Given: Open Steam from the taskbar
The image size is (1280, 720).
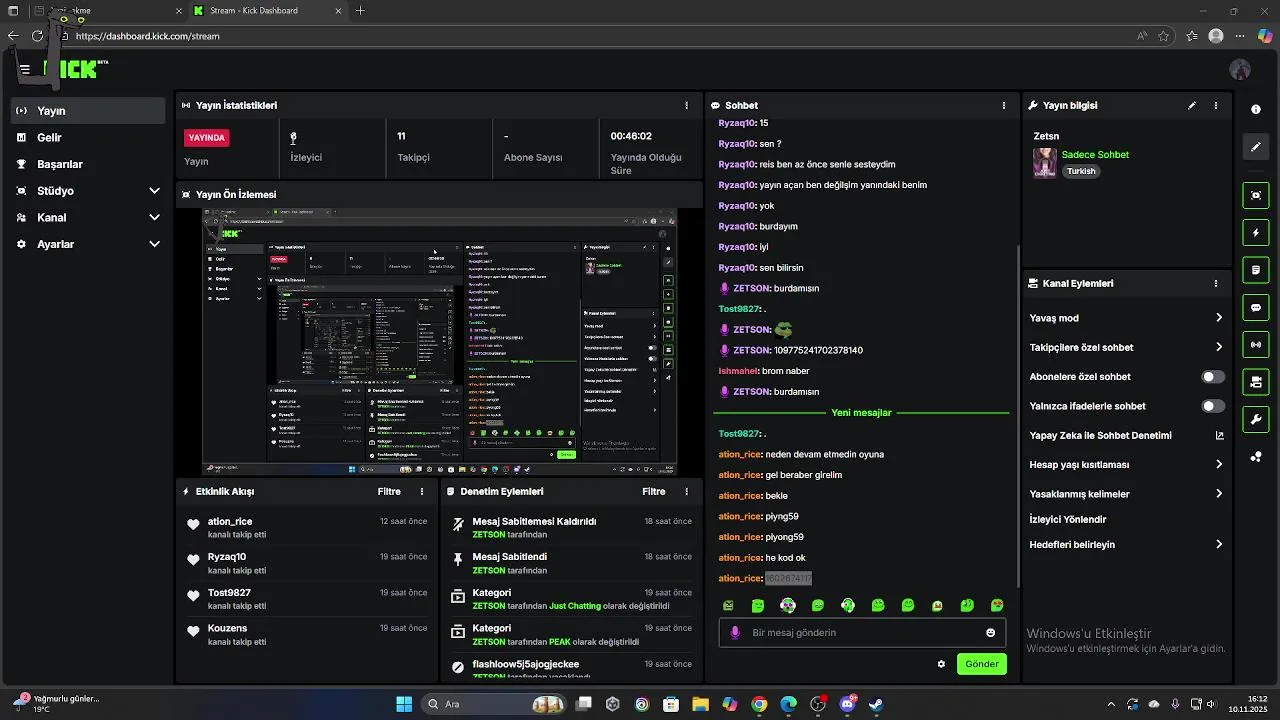Looking at the screenshot, I should (876, 704).
